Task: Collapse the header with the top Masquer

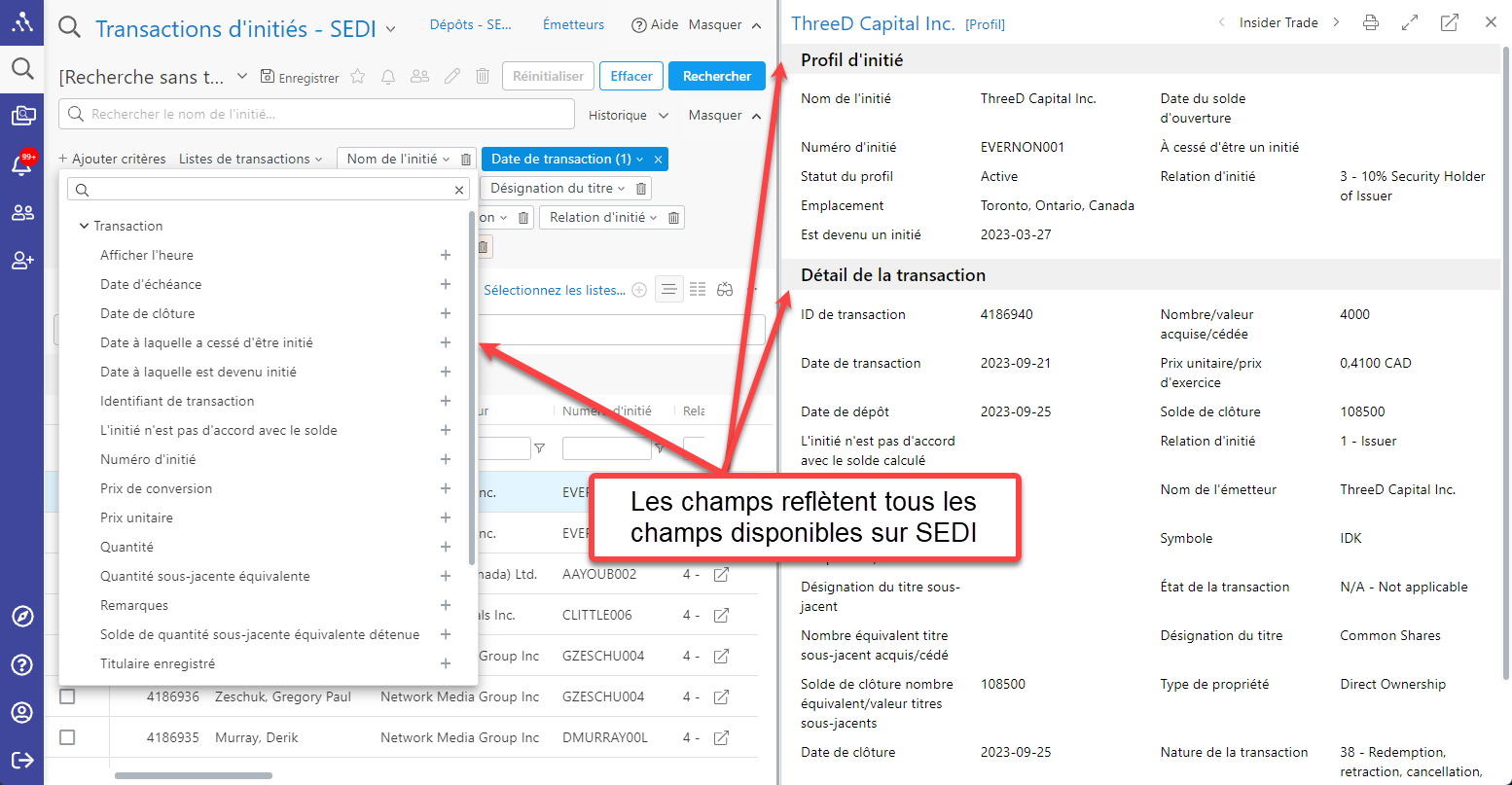Action: pos(725,25)
